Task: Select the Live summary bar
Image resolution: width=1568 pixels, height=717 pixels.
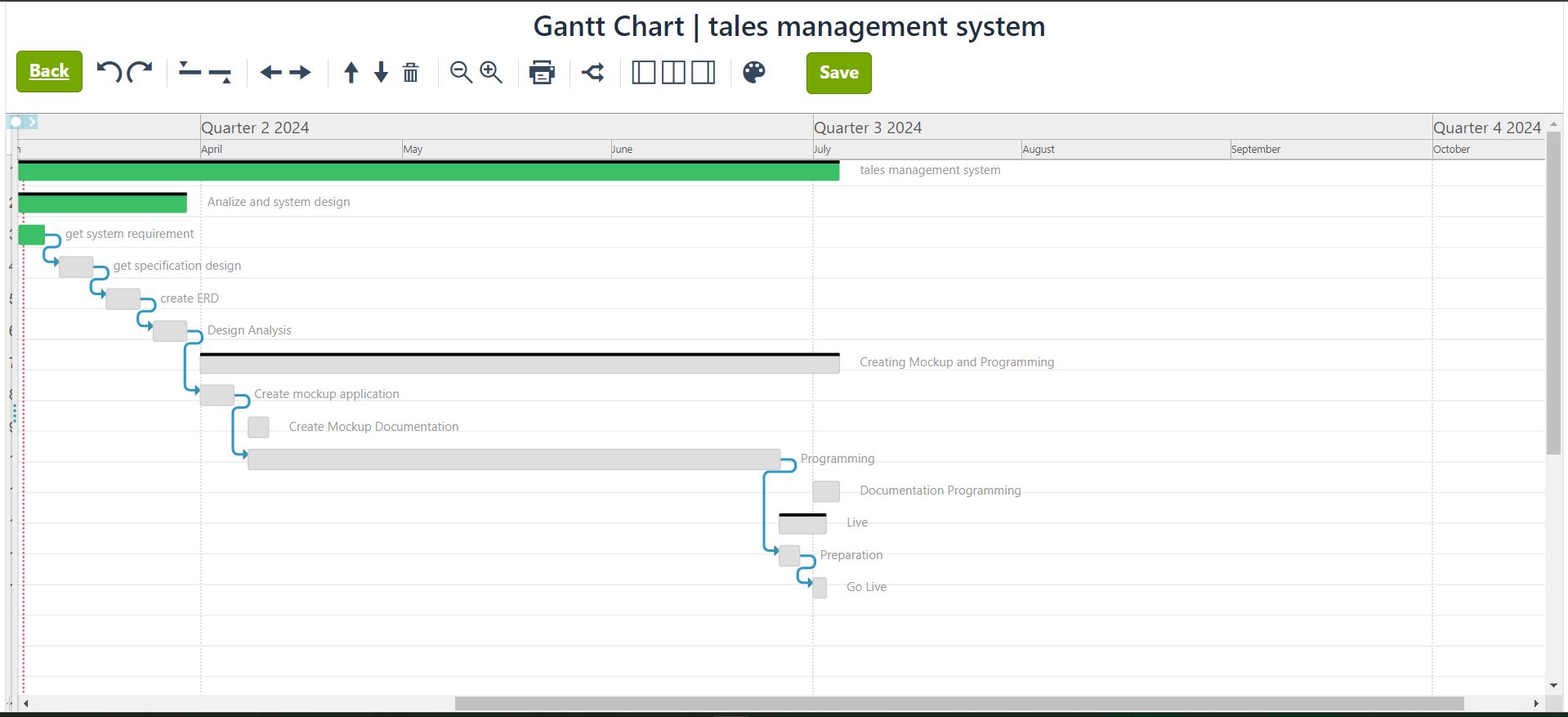Action: click(x=802, y=523)
